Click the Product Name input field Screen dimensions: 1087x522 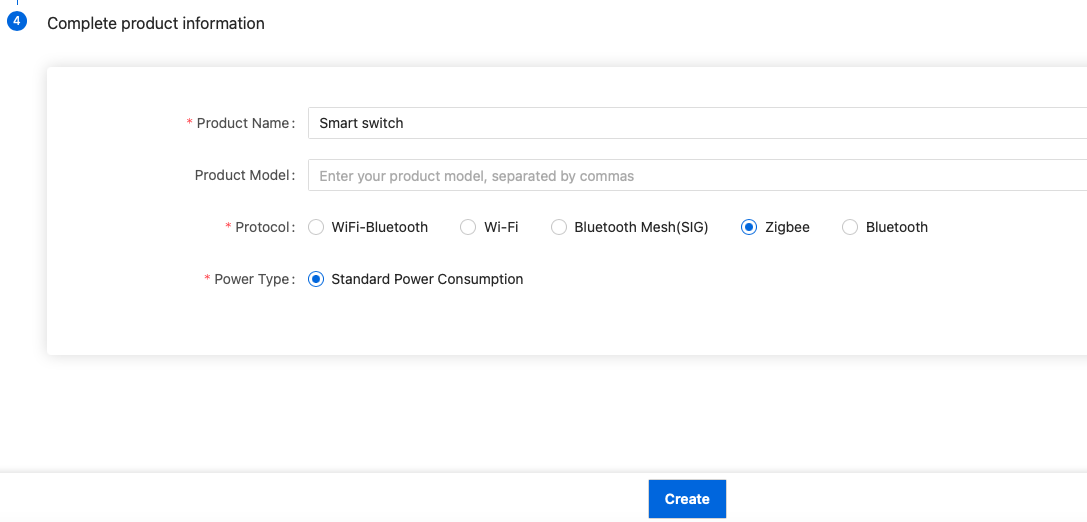(x=697, y=123)
